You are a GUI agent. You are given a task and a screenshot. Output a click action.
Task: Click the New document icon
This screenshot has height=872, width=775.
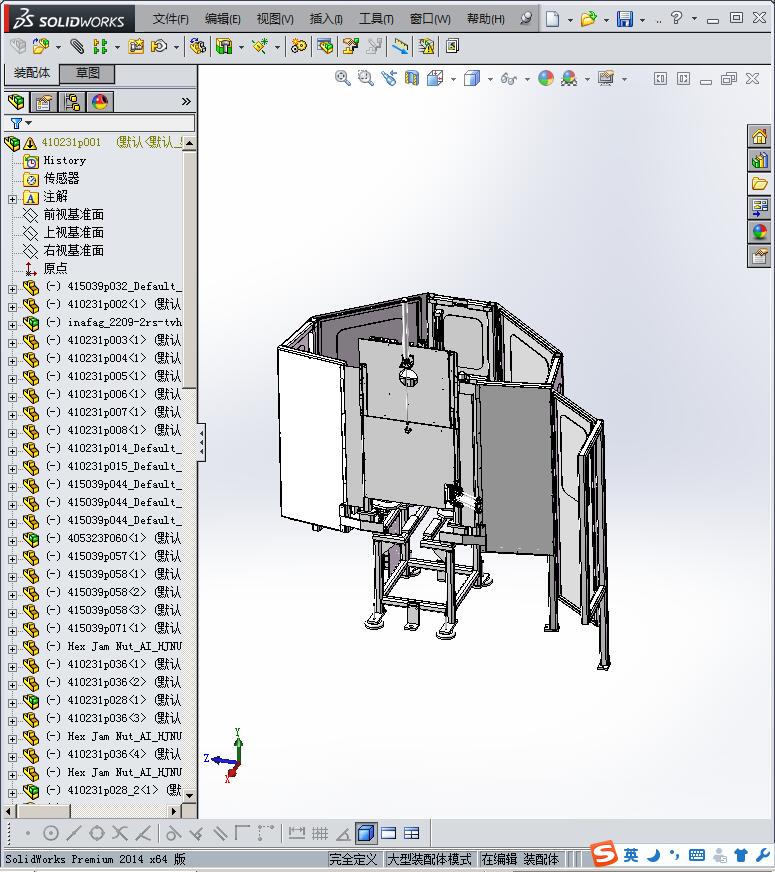pos(552,19)
